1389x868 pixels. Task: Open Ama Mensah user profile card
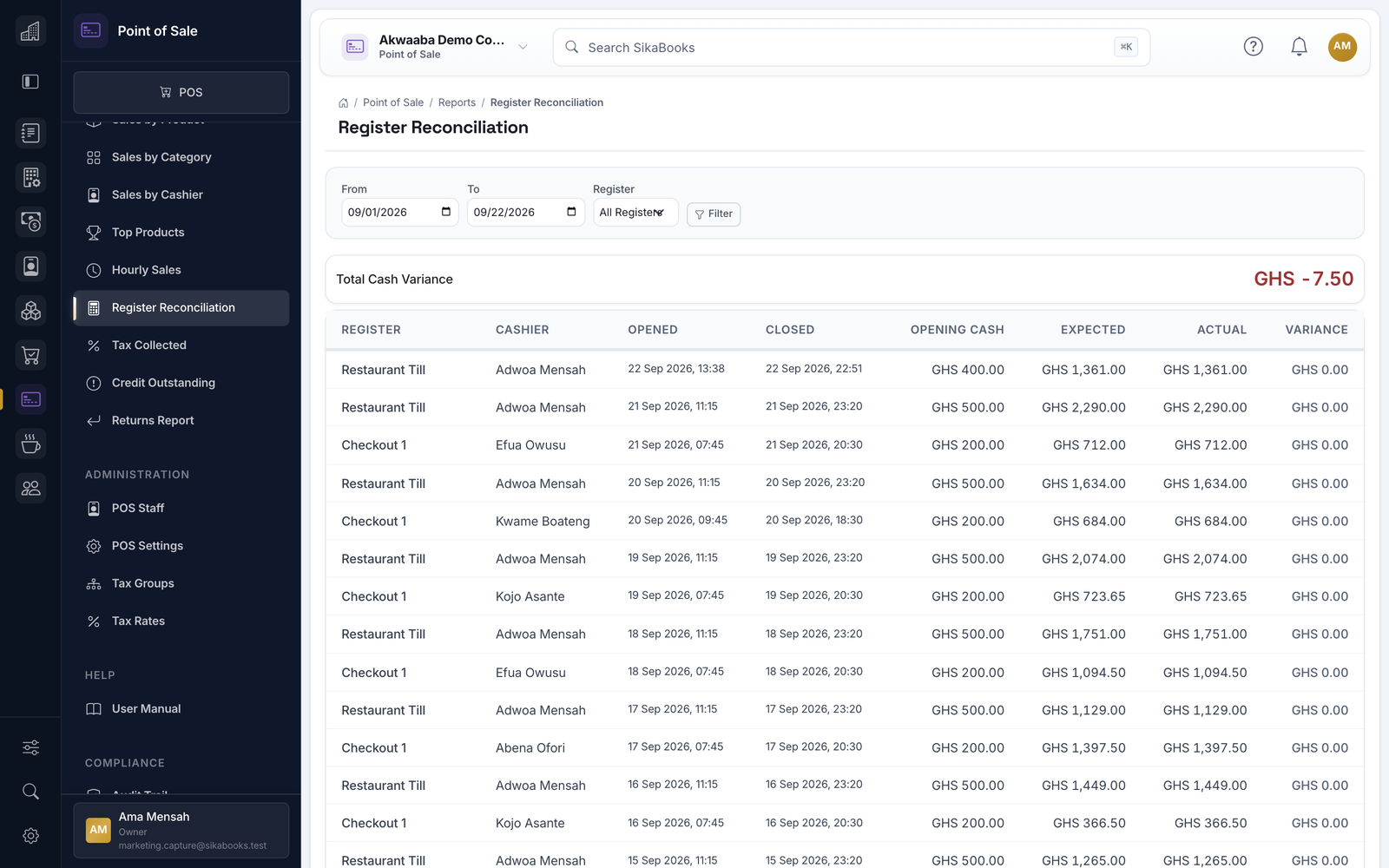click(181, 831)
